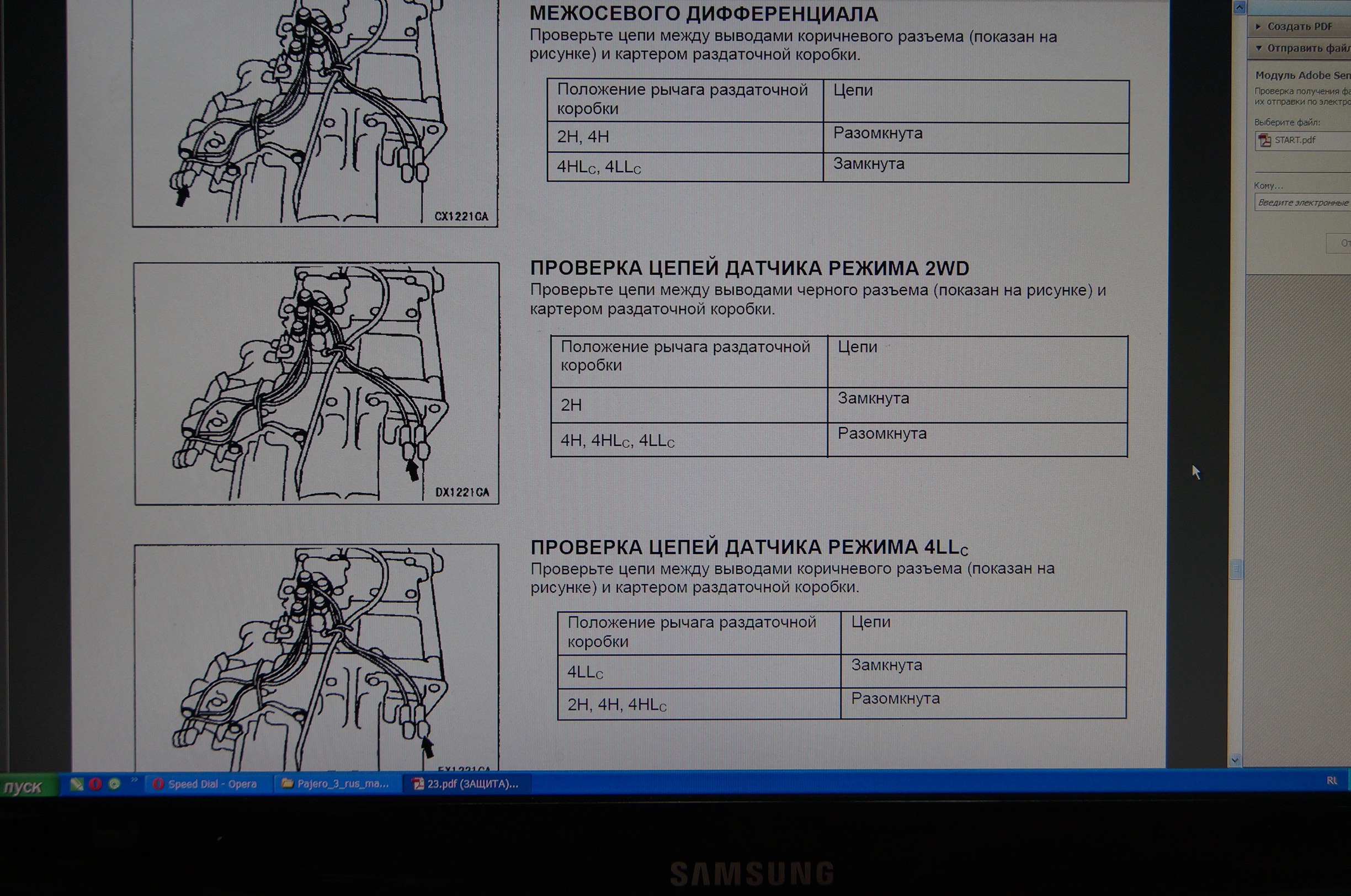Click the 23.pdf taskbar PDF icon
Image resolution: width=1351 pixels, height=896 pixels.
click(x=418, y=784)
